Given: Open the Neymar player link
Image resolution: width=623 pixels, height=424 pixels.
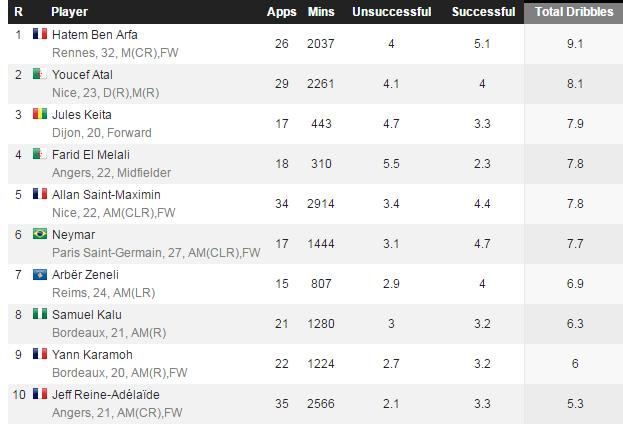Looking at the screenshot, I should click(x=73, y=233).
